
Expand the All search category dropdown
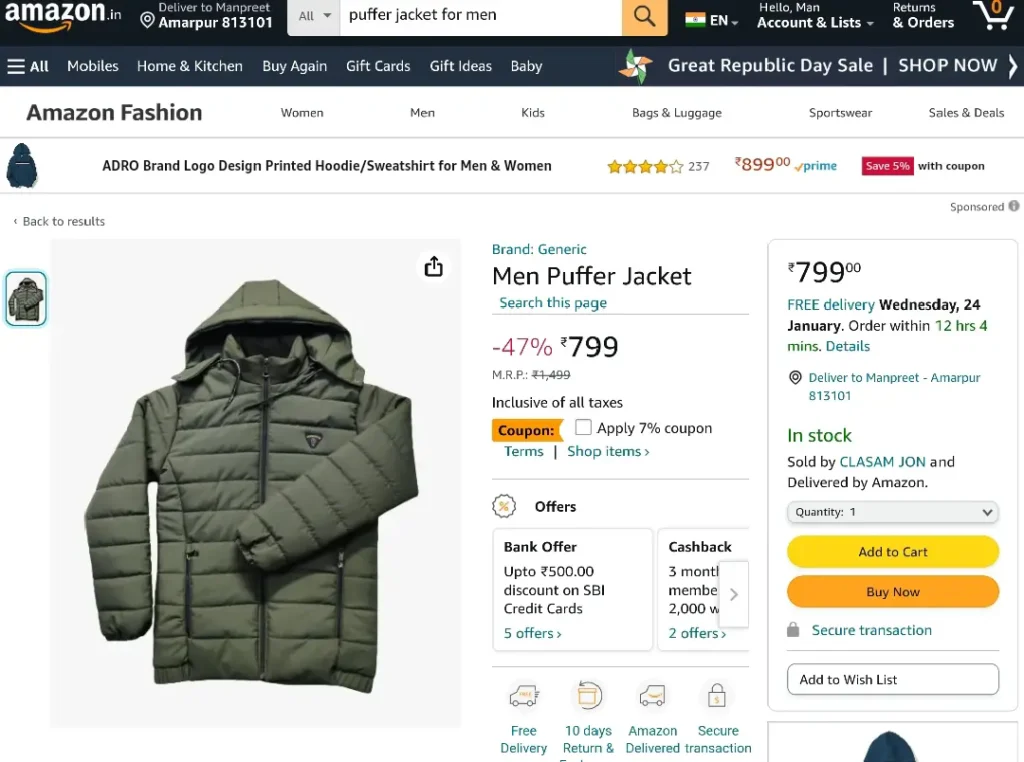pos(315,16)
